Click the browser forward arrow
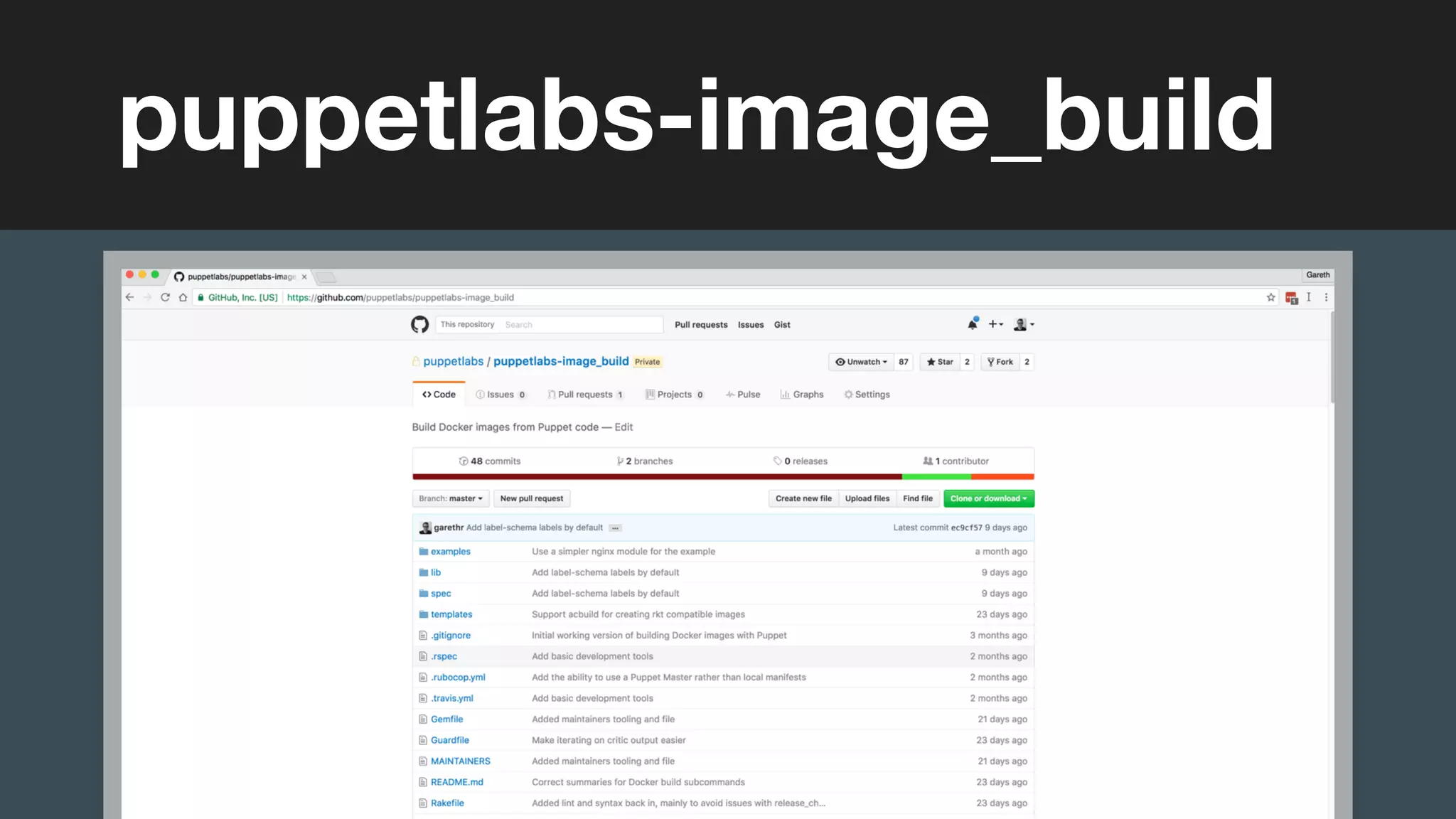This screenshot has width=1456, height=819. tap(147, 297)
